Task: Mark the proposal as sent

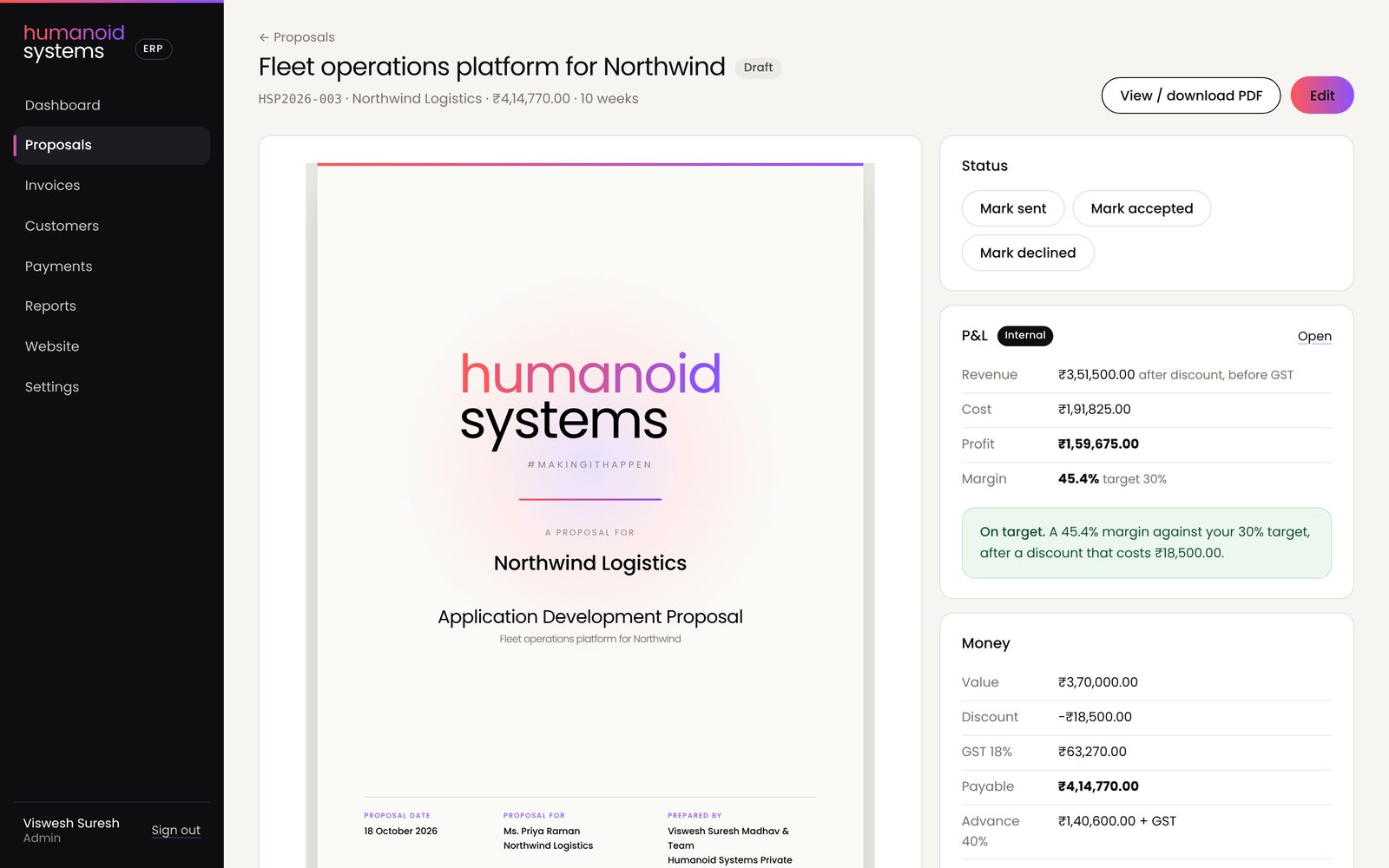Action: coord(1013,208)
